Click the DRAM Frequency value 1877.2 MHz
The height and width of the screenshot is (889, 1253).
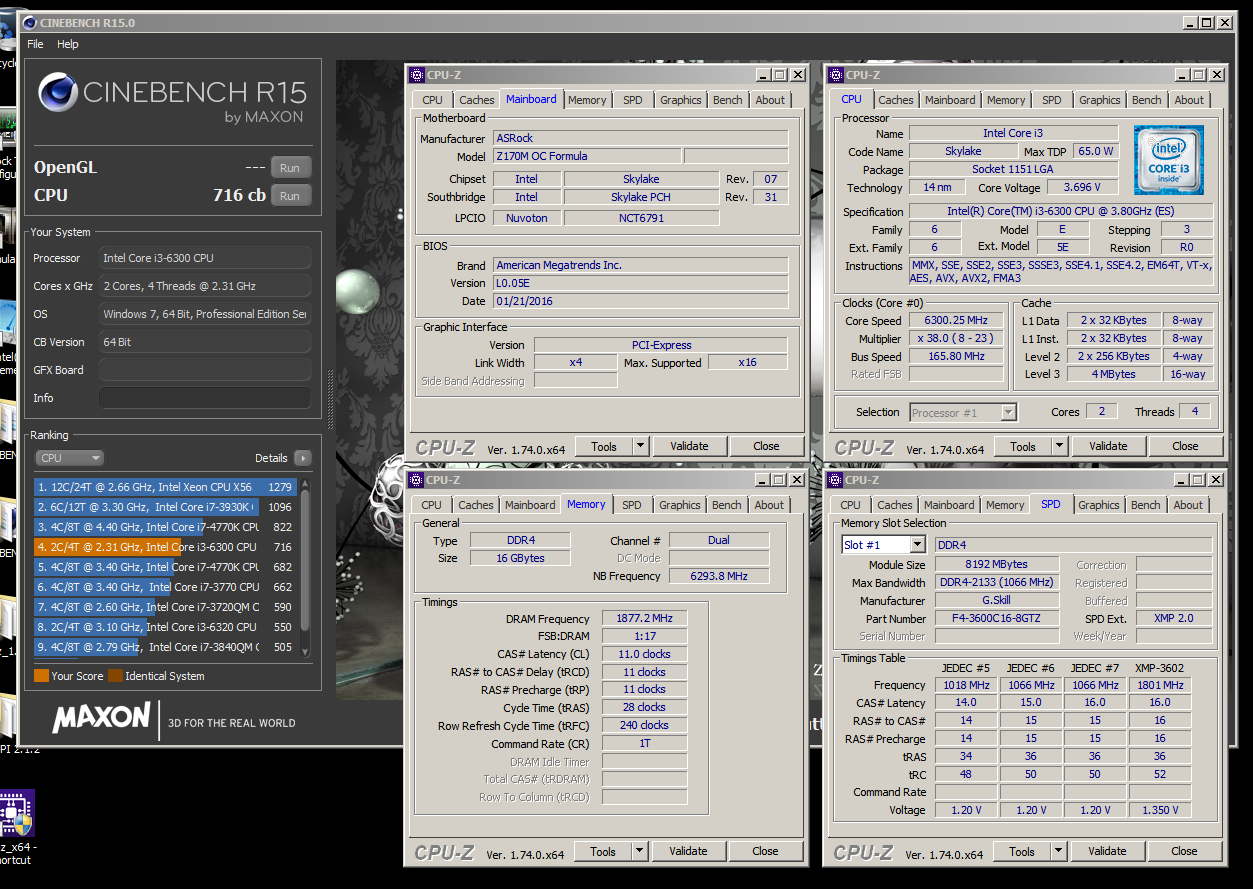click(x=643, y=619)
